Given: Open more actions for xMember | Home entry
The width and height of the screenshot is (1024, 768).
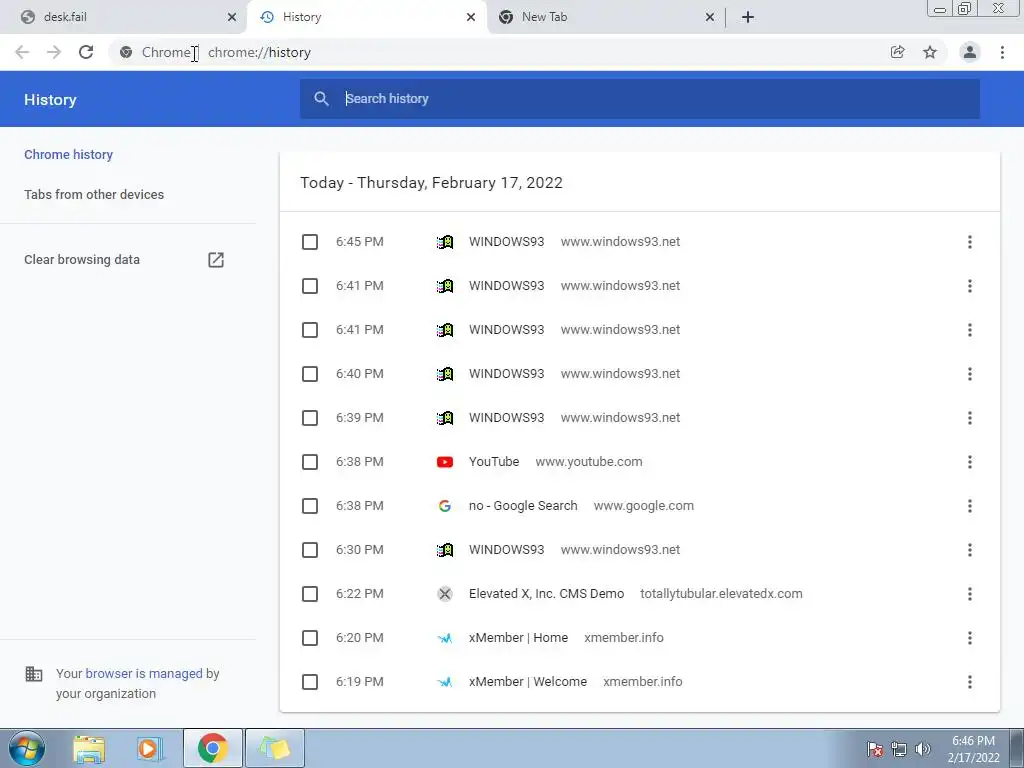Looking at the screenshot, I should [970, 638].
